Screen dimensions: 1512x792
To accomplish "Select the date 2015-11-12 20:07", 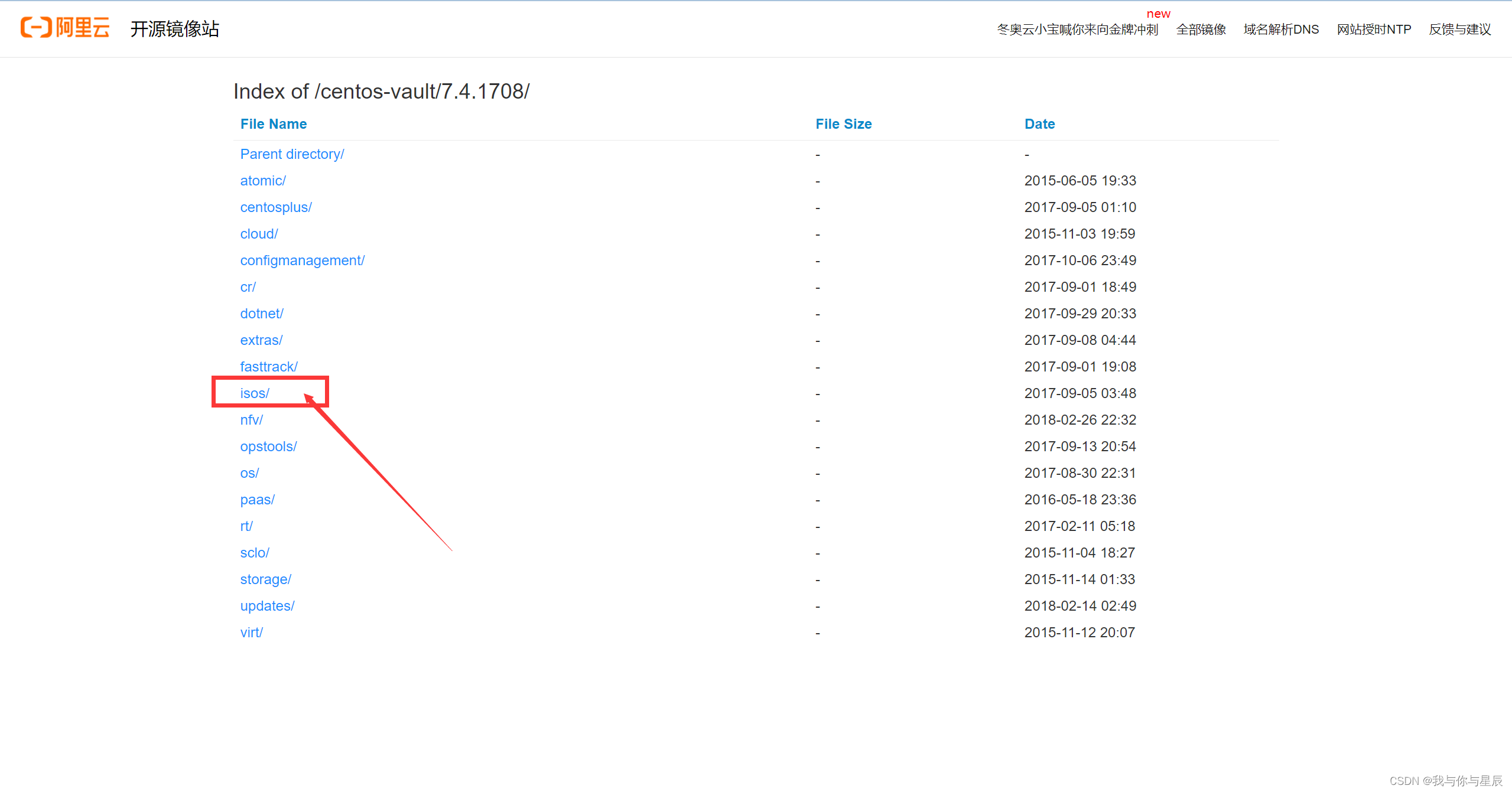I will pos(1079,633).
